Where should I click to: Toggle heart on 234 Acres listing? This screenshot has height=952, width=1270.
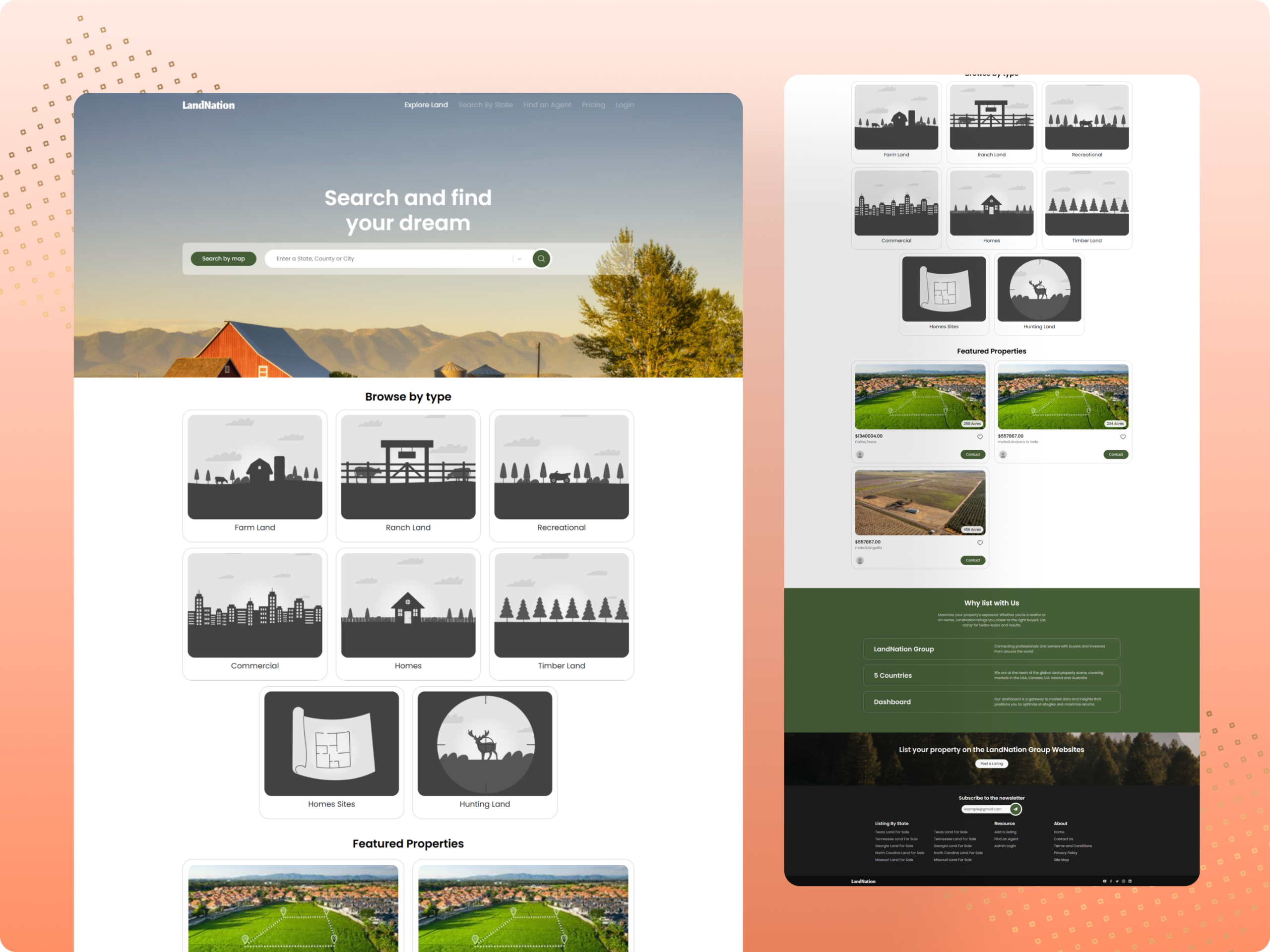click(x=1123, y=437)
